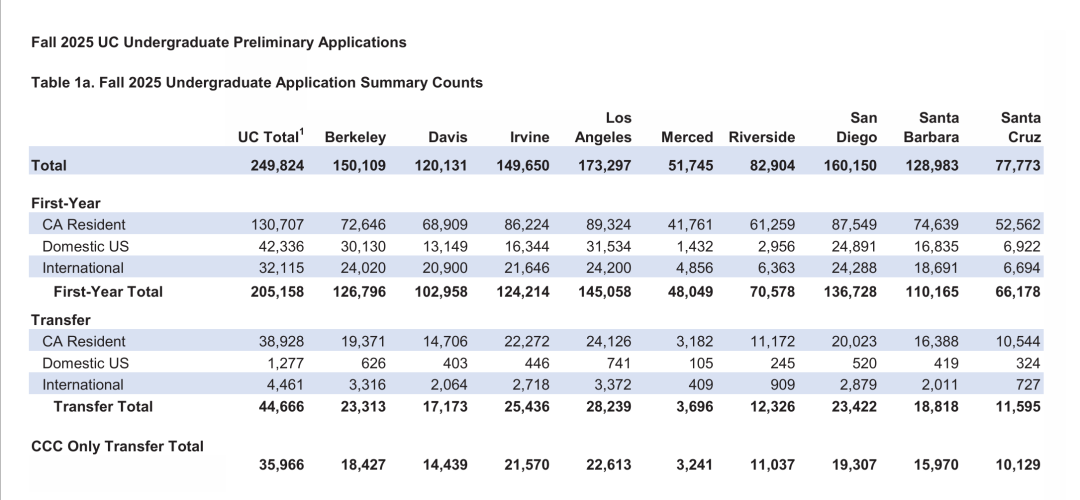The image size is (1080, 500).
Task: Click the 'Irvine' column header
Action: point(530,137)
